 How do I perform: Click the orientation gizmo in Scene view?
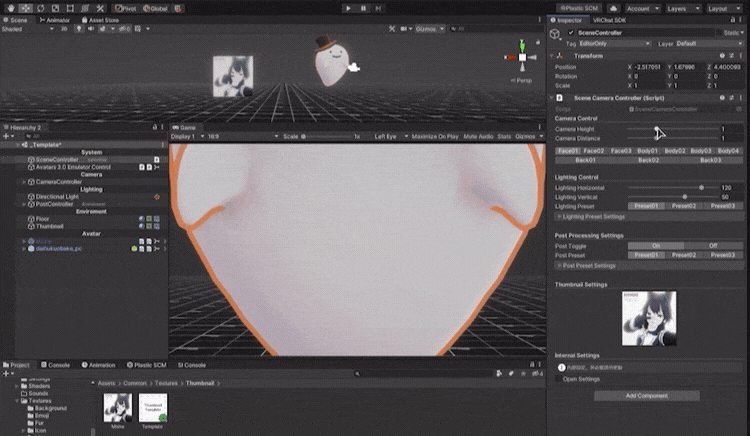[522, 57]
